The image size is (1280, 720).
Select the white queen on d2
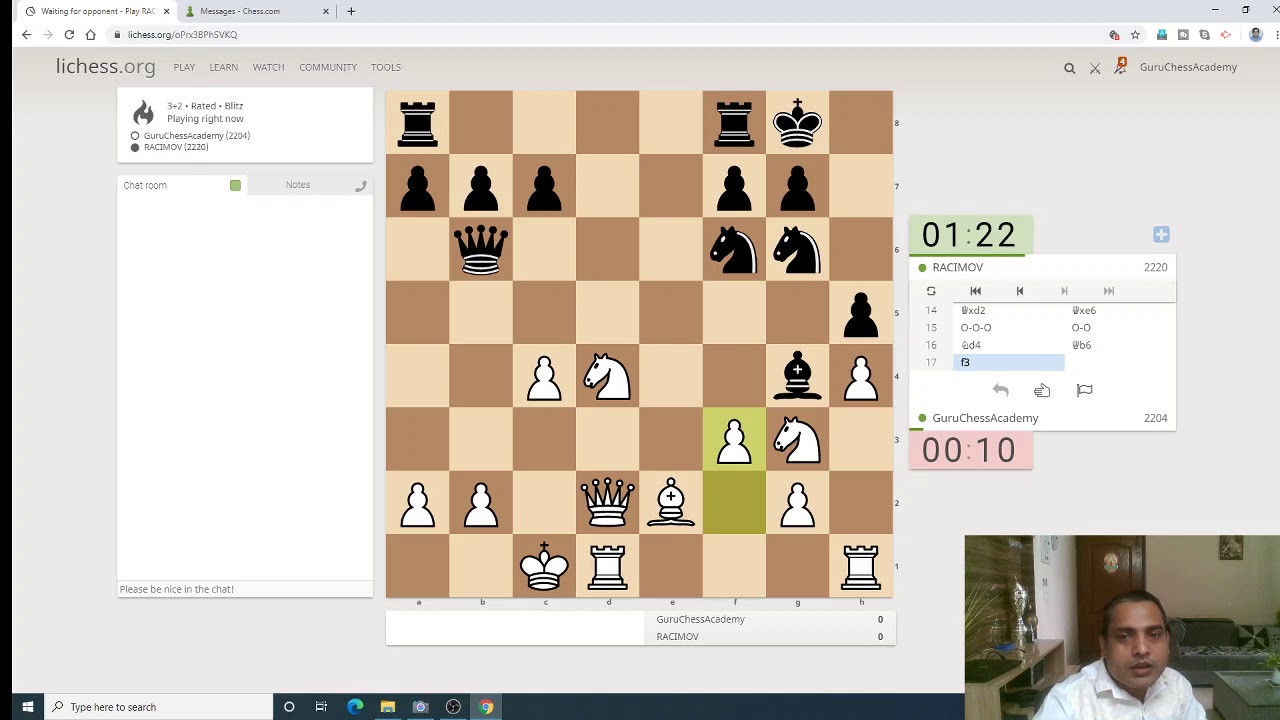pos(608,502)
